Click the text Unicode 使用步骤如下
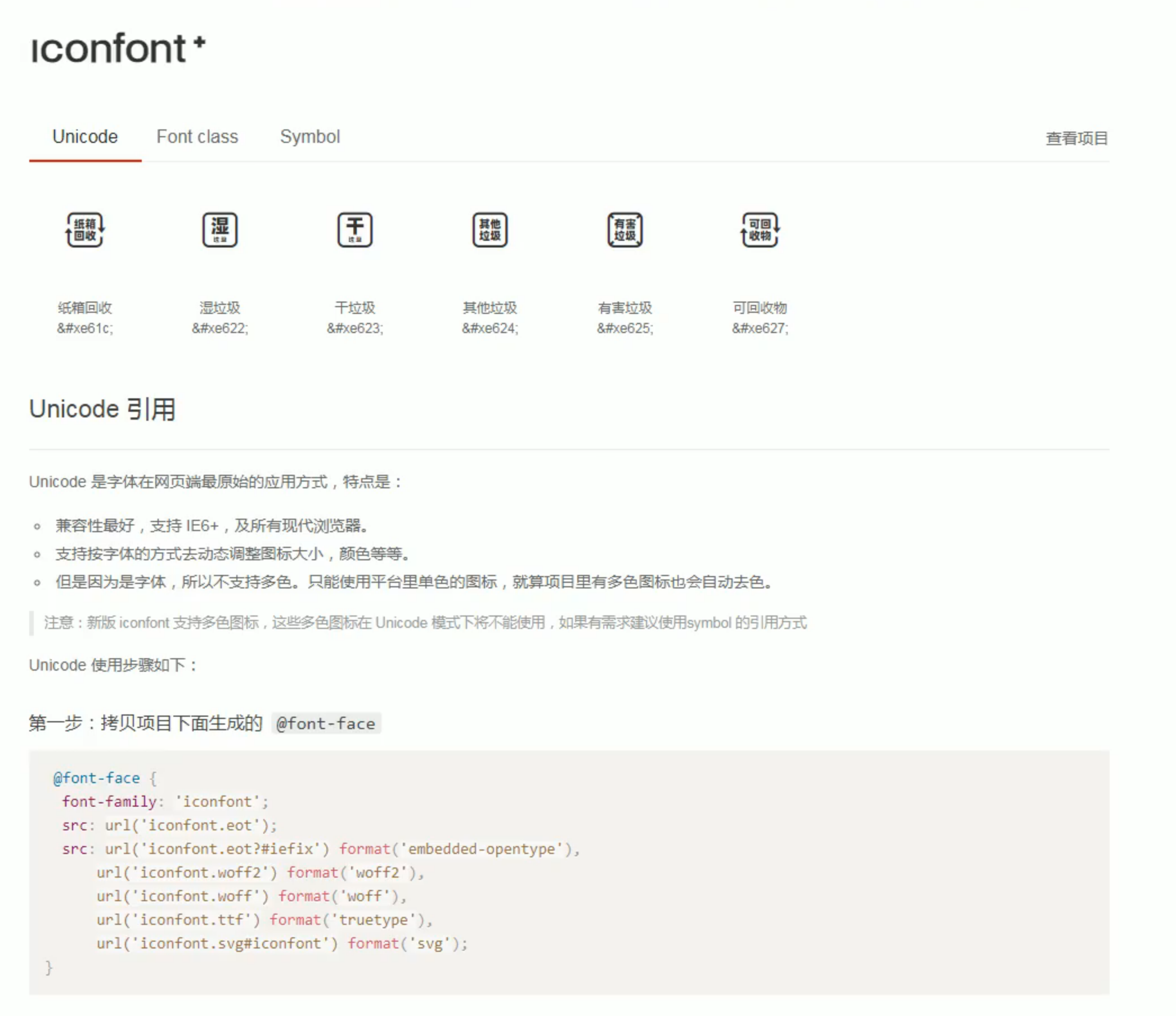 click(113, 664)
